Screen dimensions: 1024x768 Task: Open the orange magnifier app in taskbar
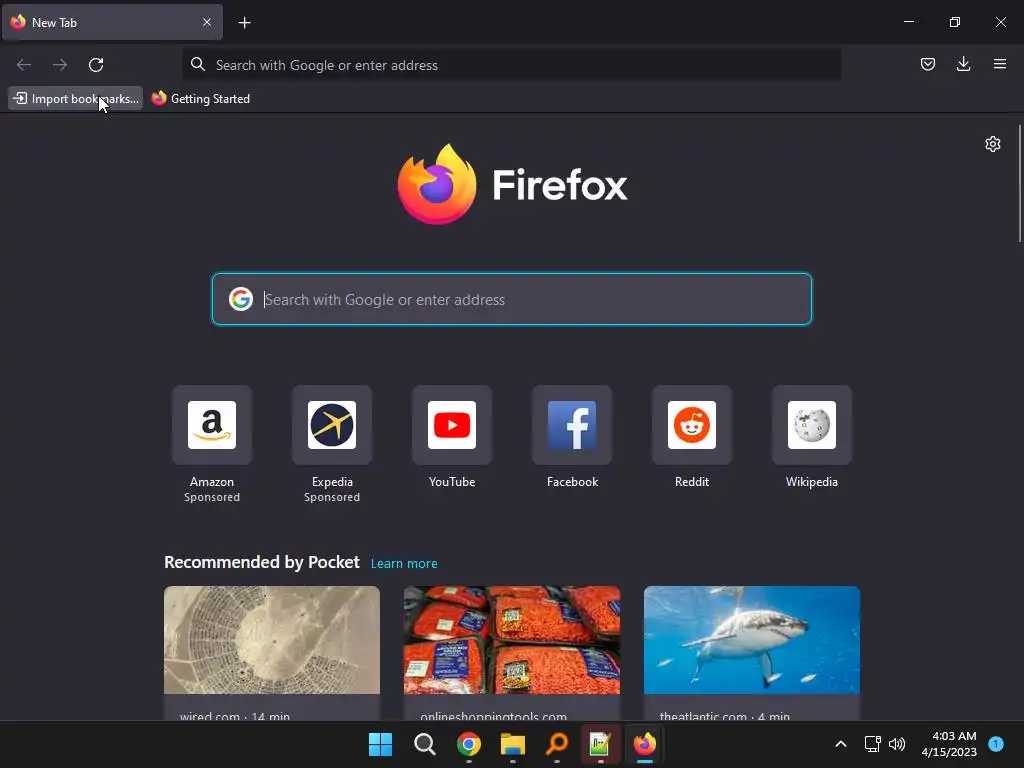pos(556,744)
